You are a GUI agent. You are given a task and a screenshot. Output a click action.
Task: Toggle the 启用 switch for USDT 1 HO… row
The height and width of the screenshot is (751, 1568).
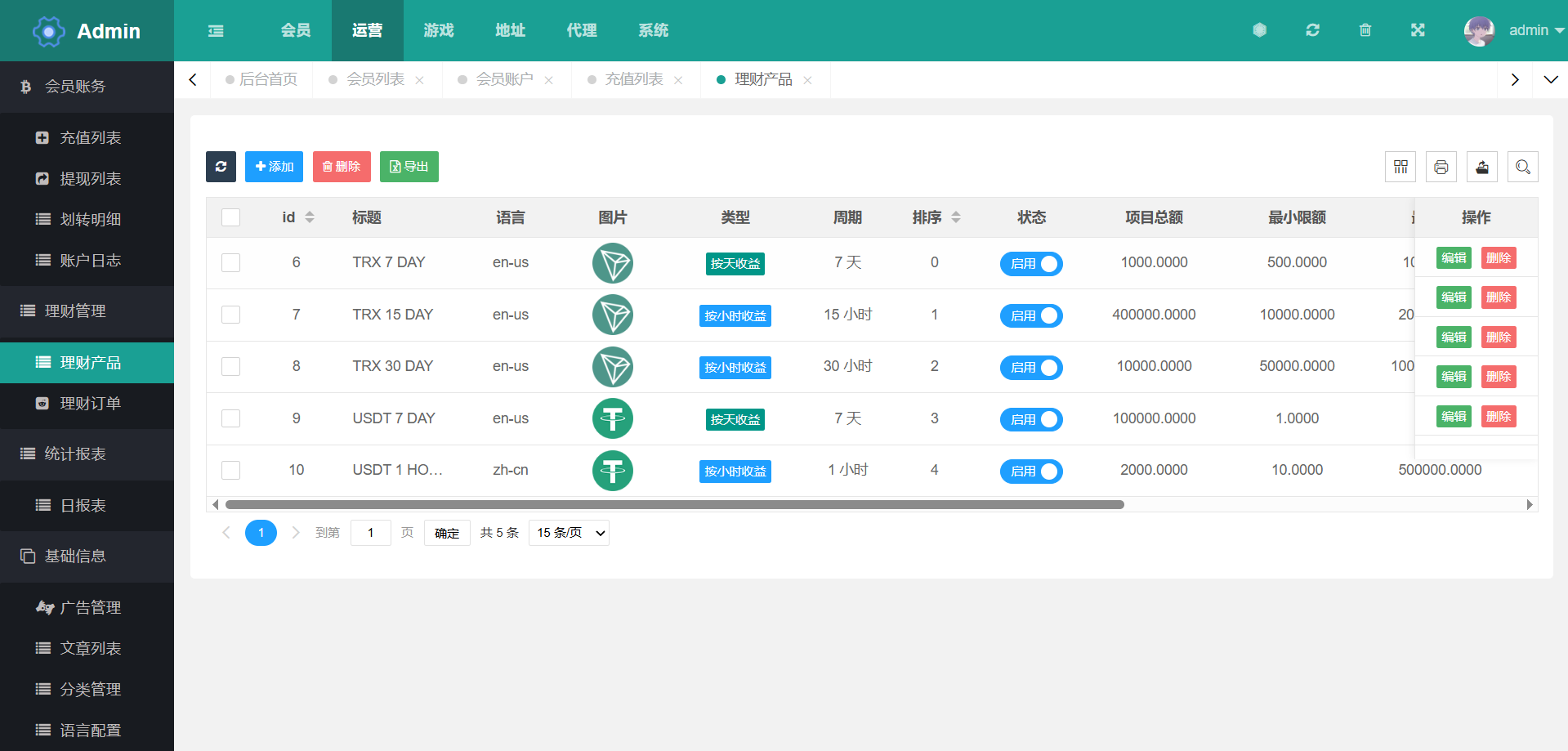pyautogui.click(x=1031, y=472)
